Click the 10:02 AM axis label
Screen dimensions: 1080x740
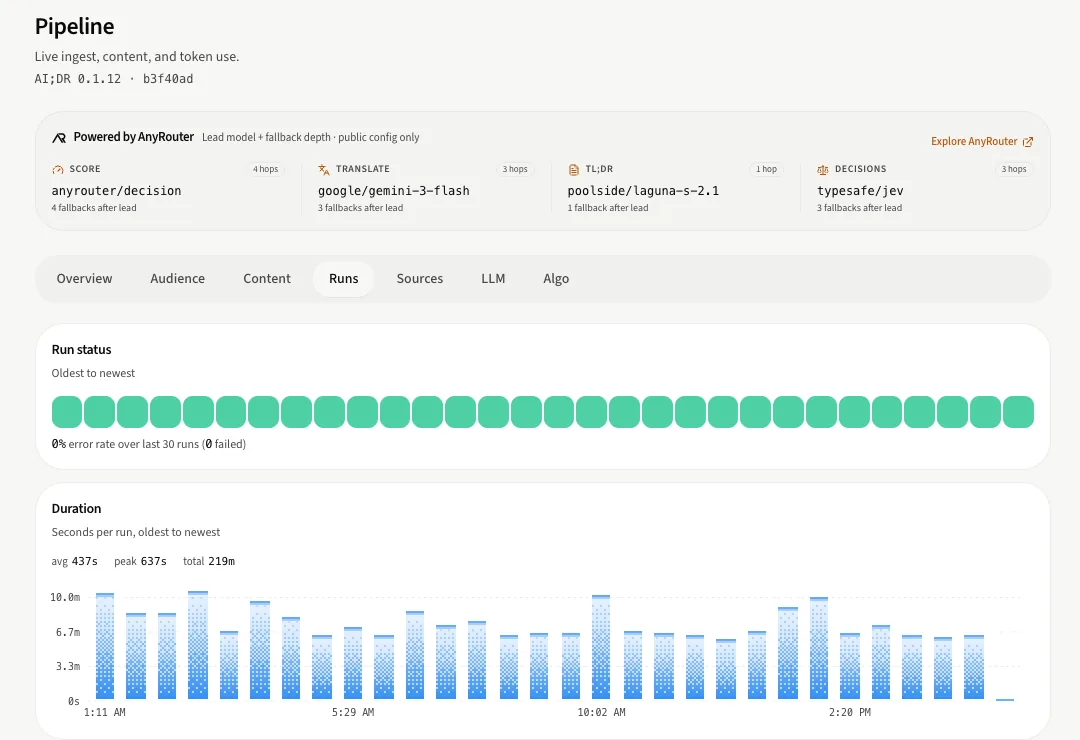click(601, 712)
